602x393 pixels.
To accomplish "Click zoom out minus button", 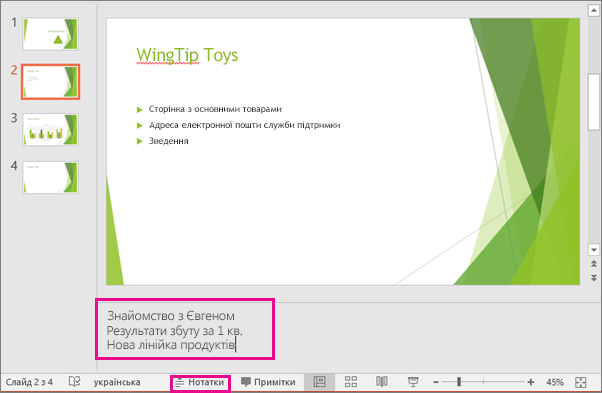I will pyautogui.click(x=436, y=382).
